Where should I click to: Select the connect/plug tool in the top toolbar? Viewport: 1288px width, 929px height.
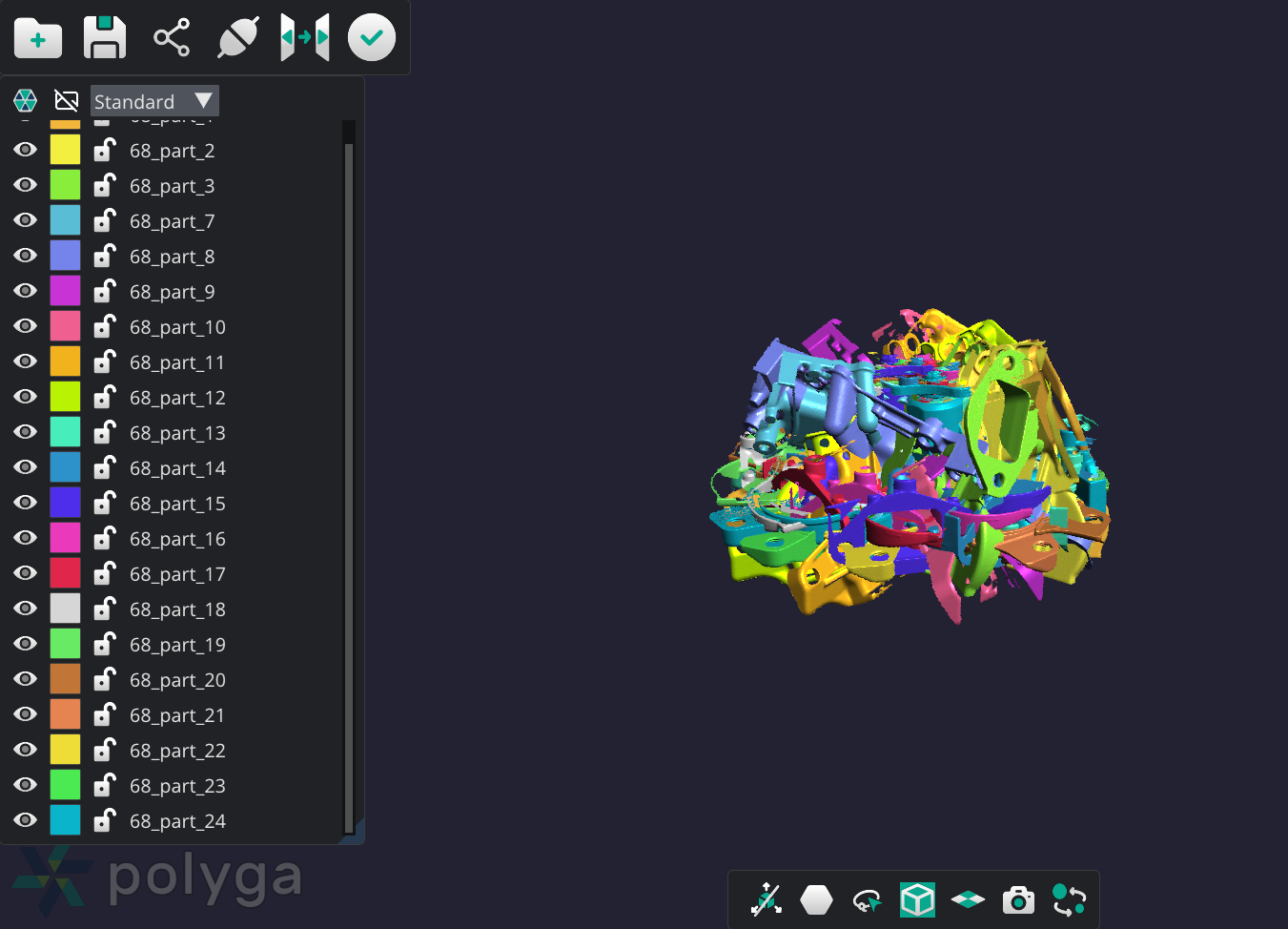[237, 37]
